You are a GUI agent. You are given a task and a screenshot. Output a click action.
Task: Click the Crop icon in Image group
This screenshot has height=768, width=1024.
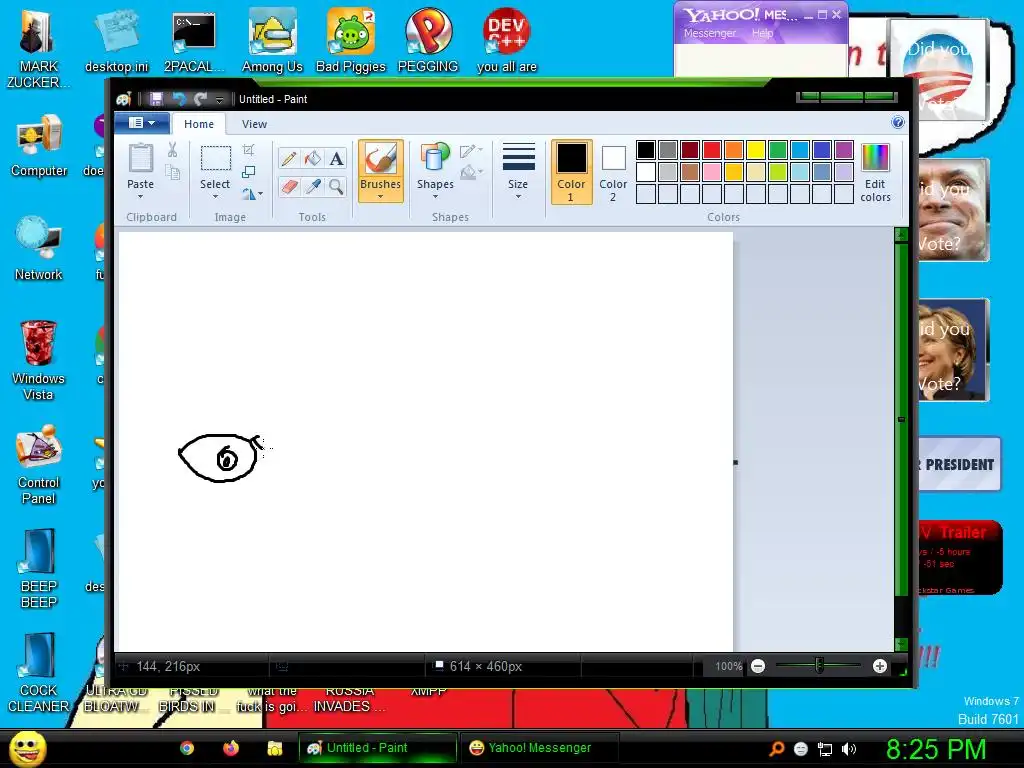249,150
